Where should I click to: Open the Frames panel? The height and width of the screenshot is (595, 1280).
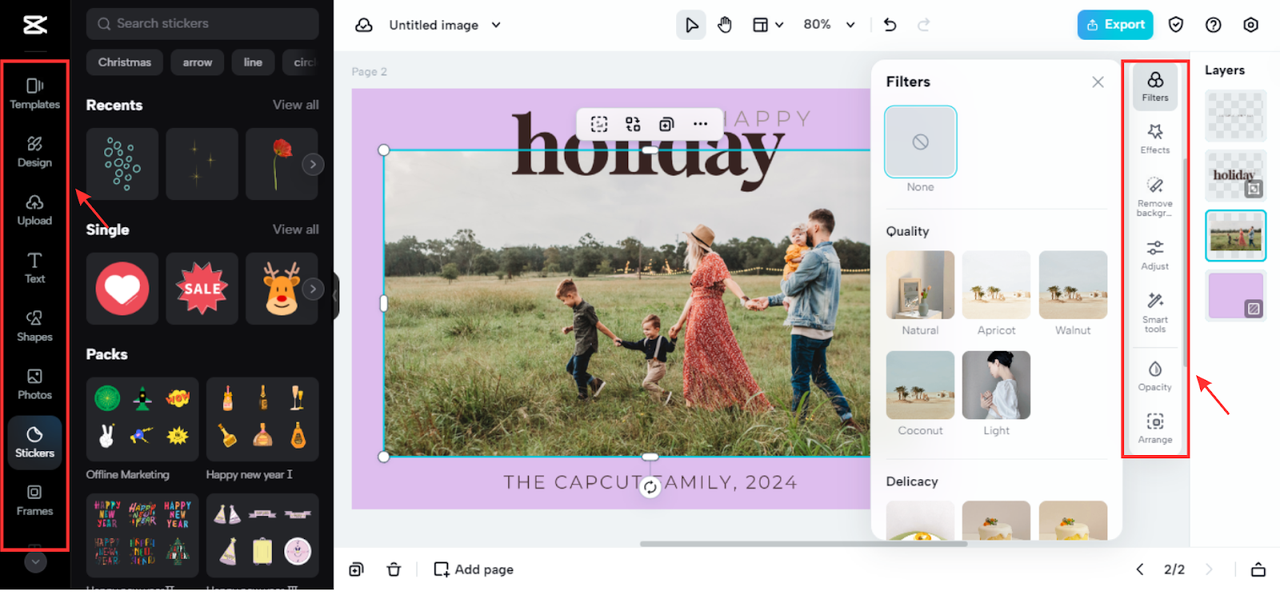pyautogui.click(x=34, y=499)
